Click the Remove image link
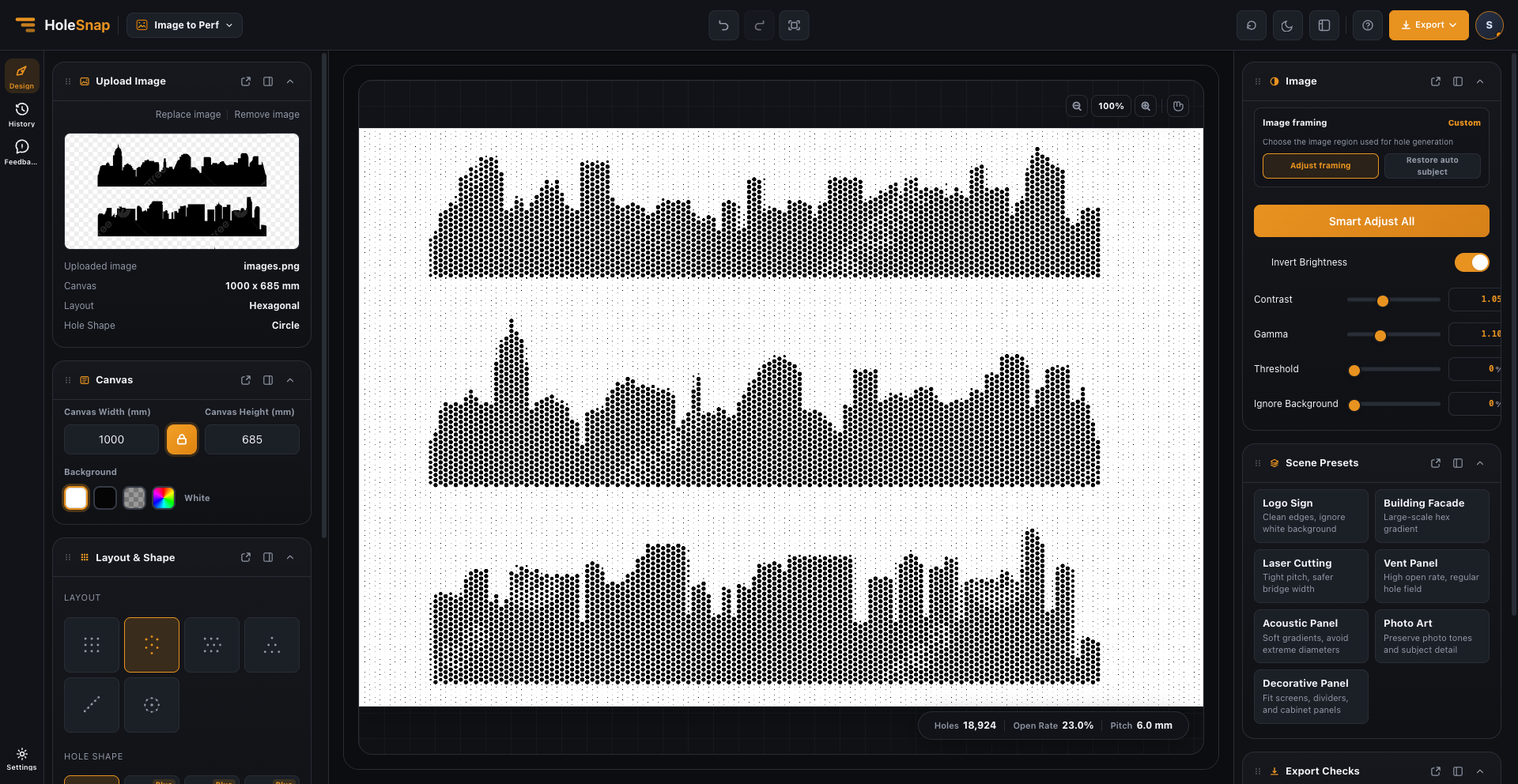This screenshot has width=1518, height=784. click(x=267, y=115)
